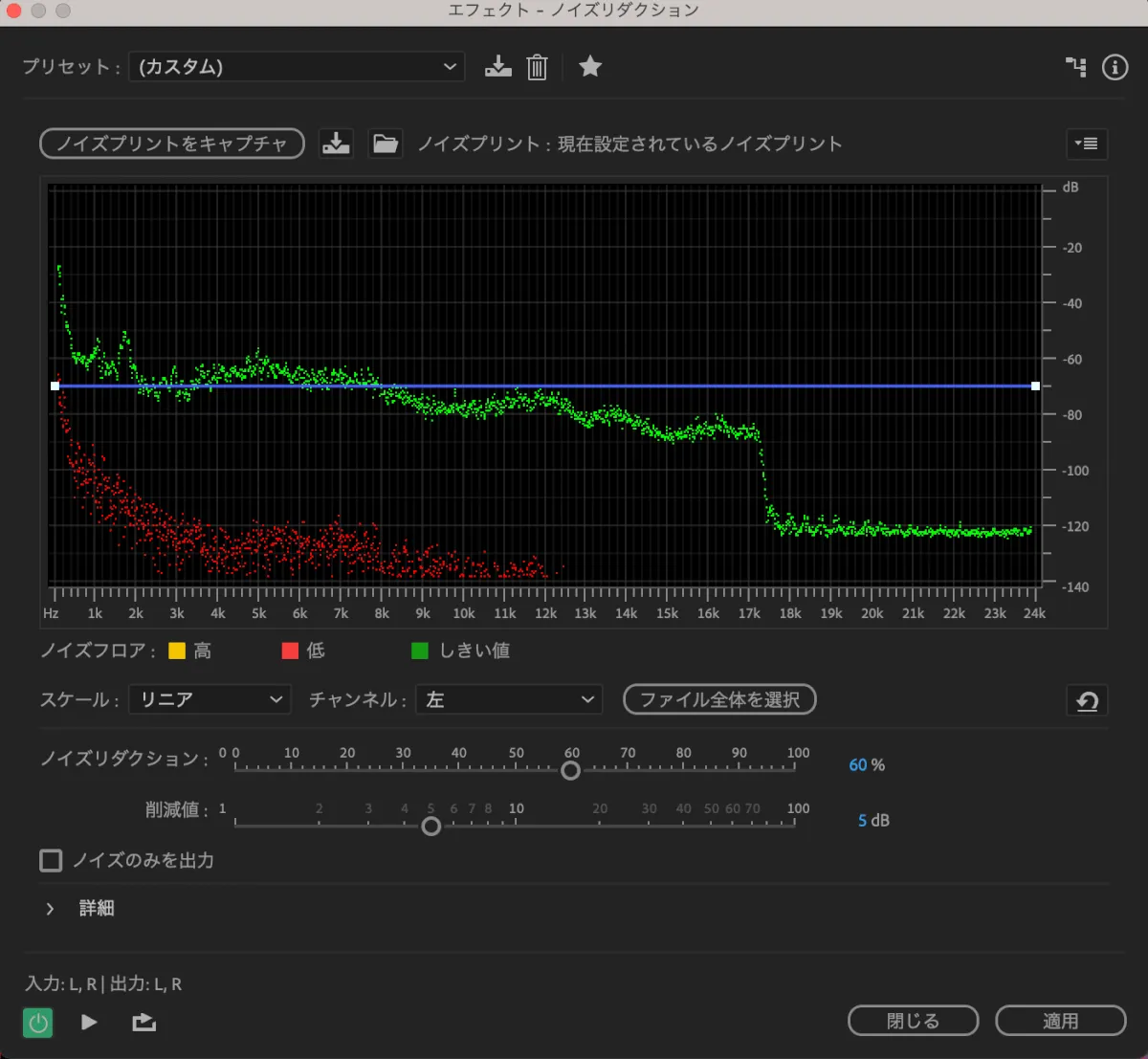Open the チャンネル dropdown set to 左

tap(509, 700)
